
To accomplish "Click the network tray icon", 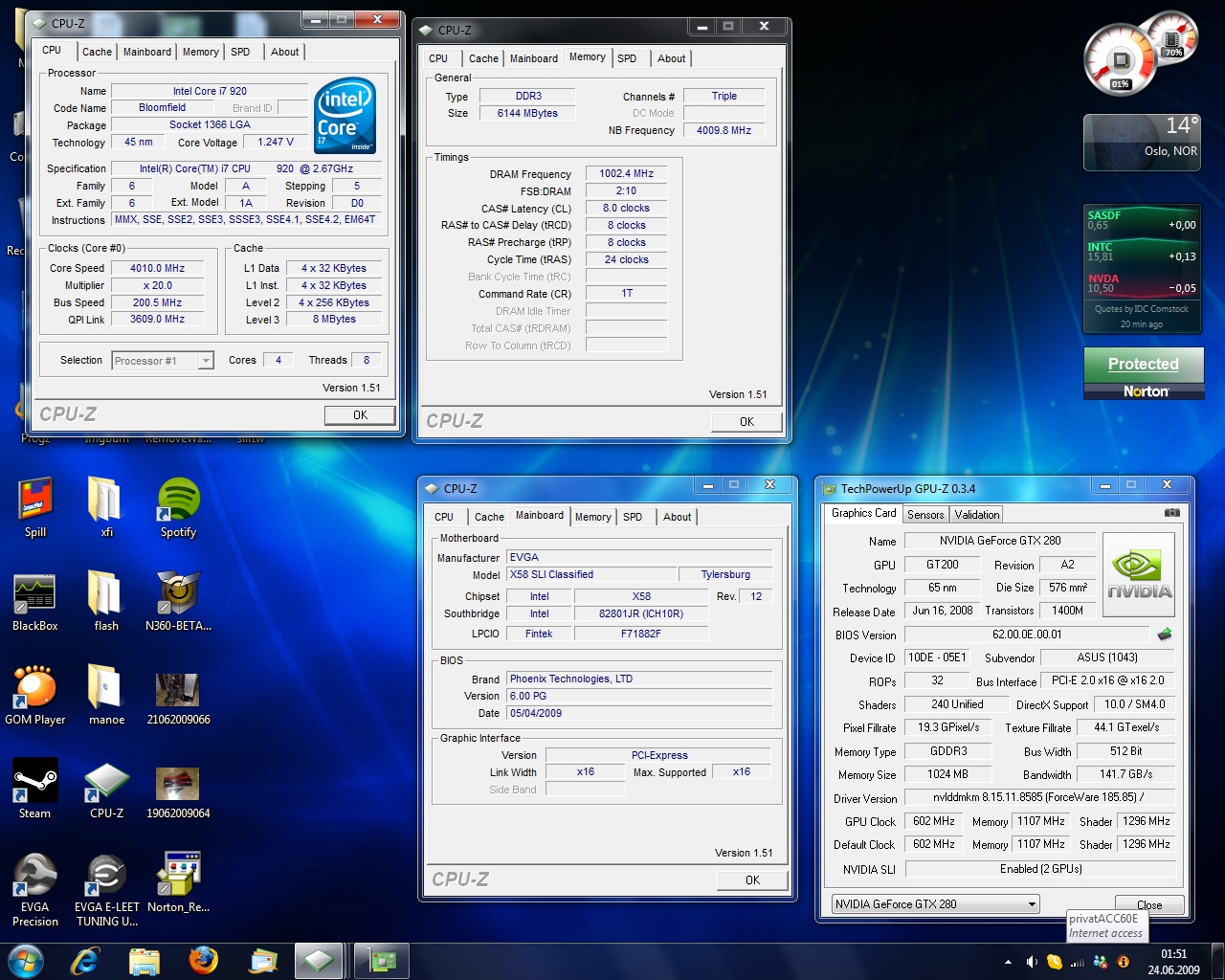I will point(1078,962).
